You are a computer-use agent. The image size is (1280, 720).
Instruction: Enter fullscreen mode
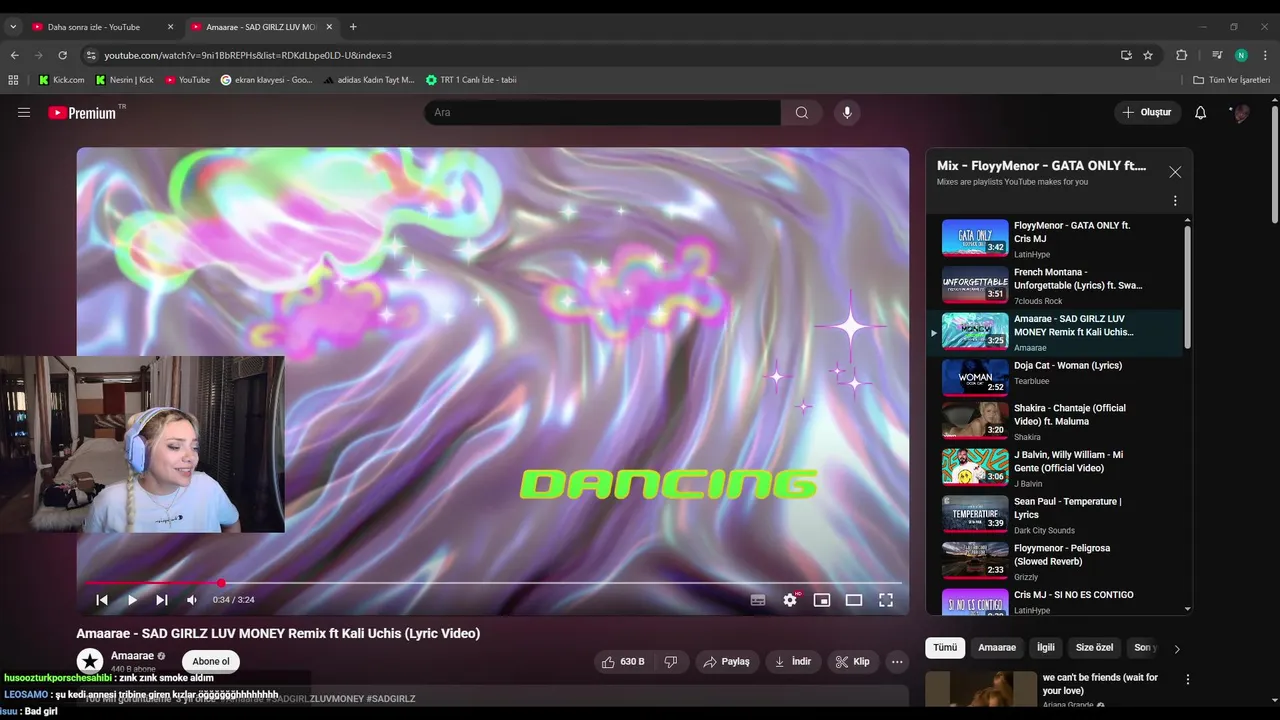pyautogui.click(x=886, y=600)
